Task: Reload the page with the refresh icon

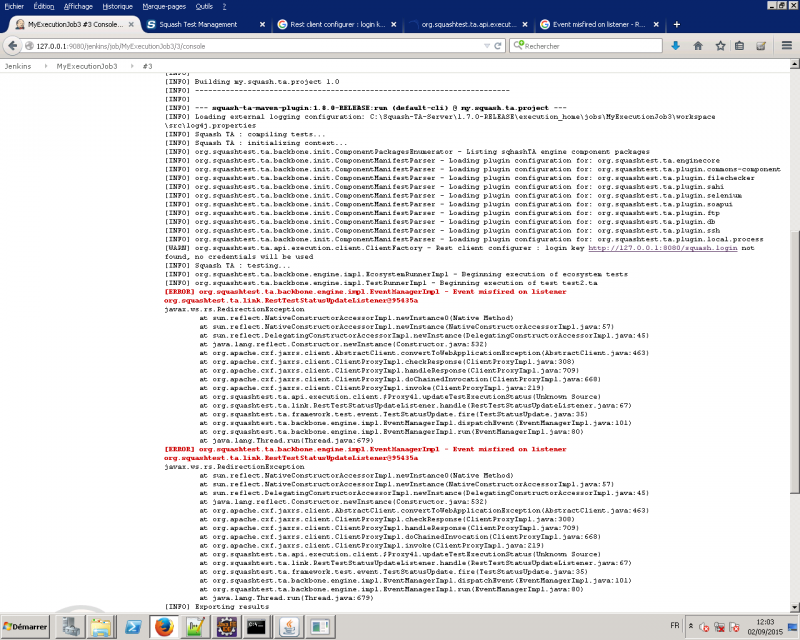Action: [x=499, y=45]
